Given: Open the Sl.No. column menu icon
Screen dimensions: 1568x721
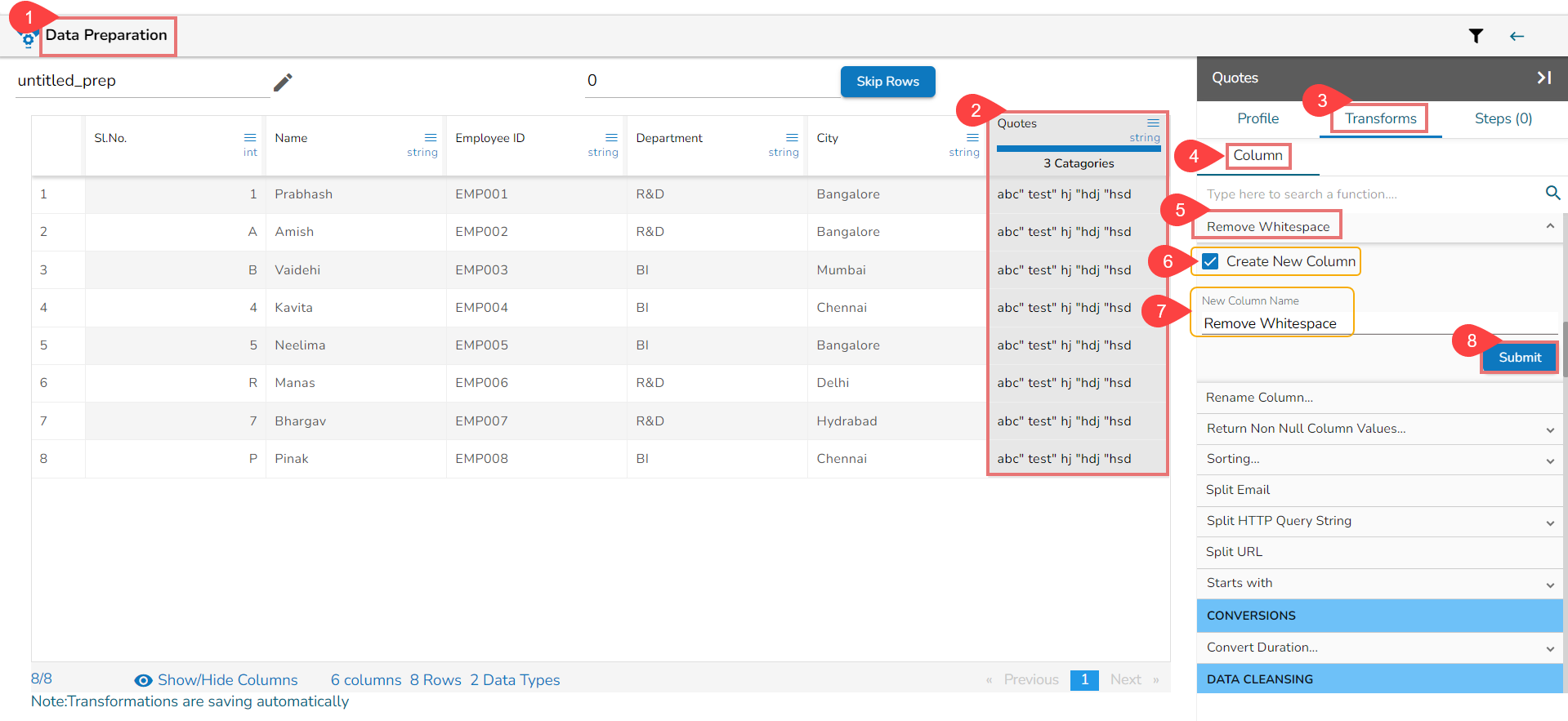Looking at the screenshot, I should 250,138.
